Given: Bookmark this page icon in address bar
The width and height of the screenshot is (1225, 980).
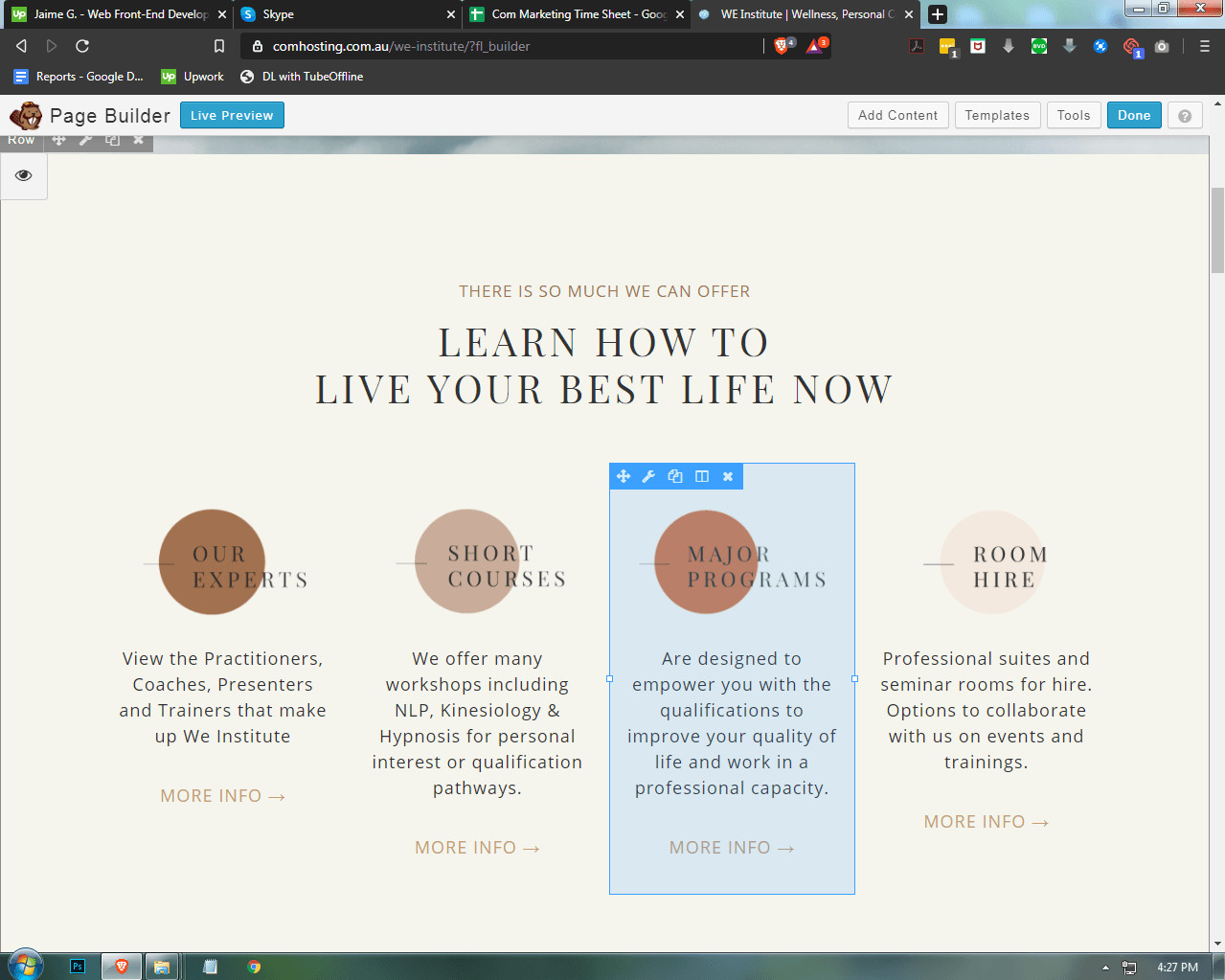Looking at the screenshot, I should tap(219, 46).
